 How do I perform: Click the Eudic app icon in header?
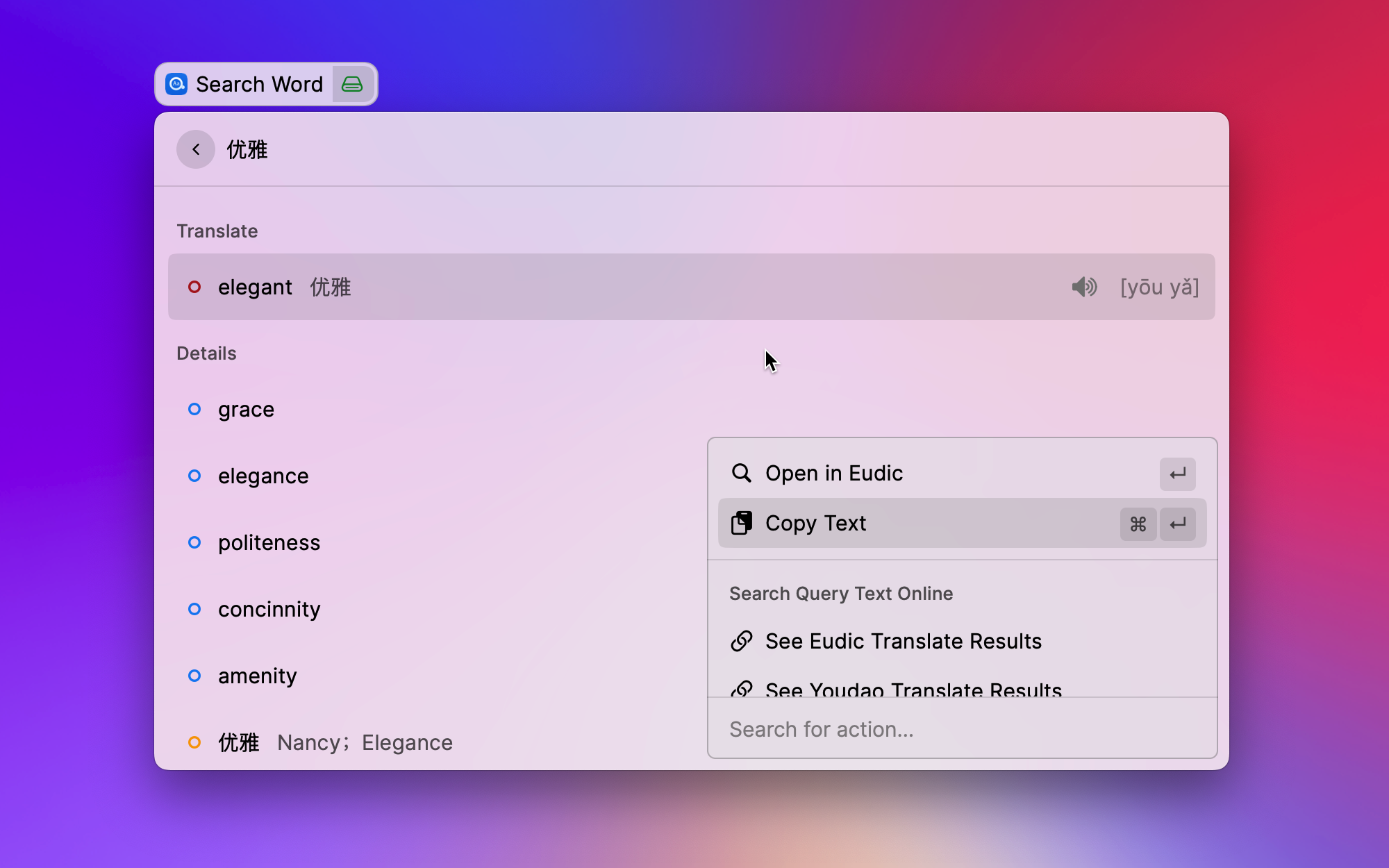point(176,84)
